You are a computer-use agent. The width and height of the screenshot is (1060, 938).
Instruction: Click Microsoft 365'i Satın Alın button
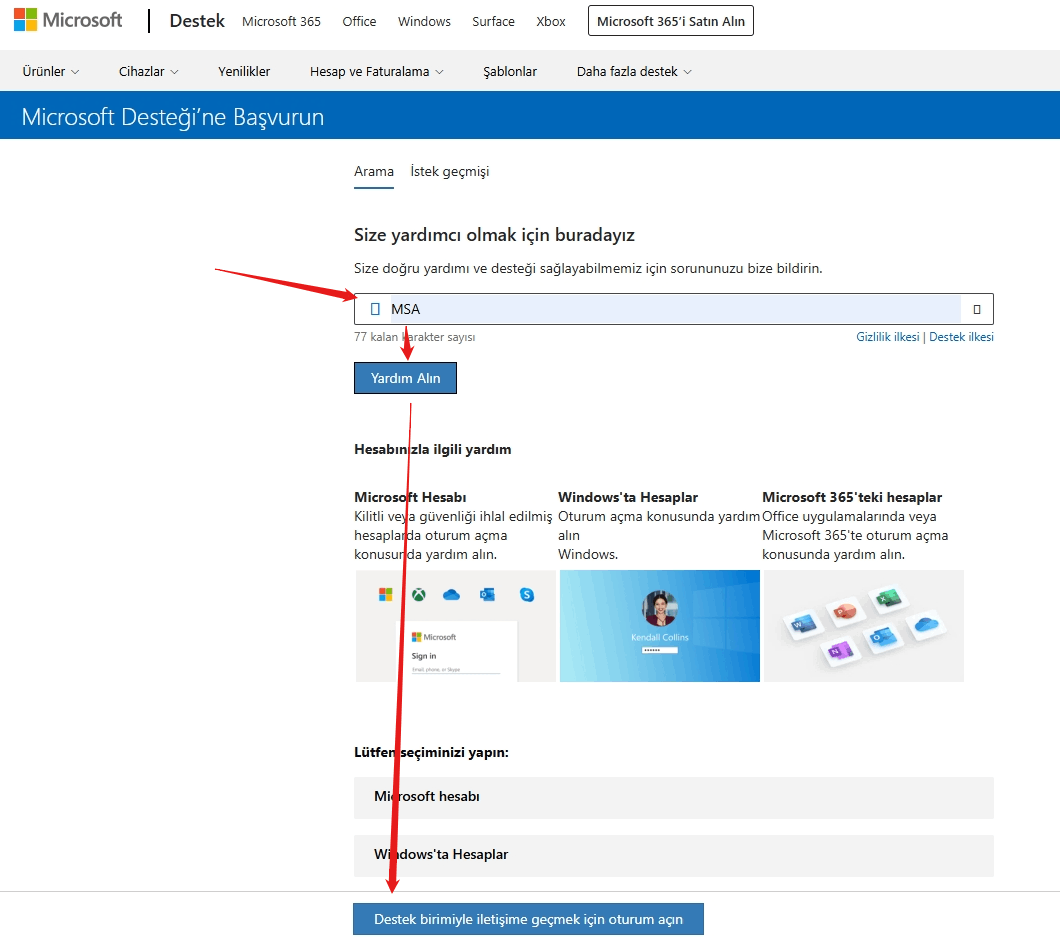point(671,21)
